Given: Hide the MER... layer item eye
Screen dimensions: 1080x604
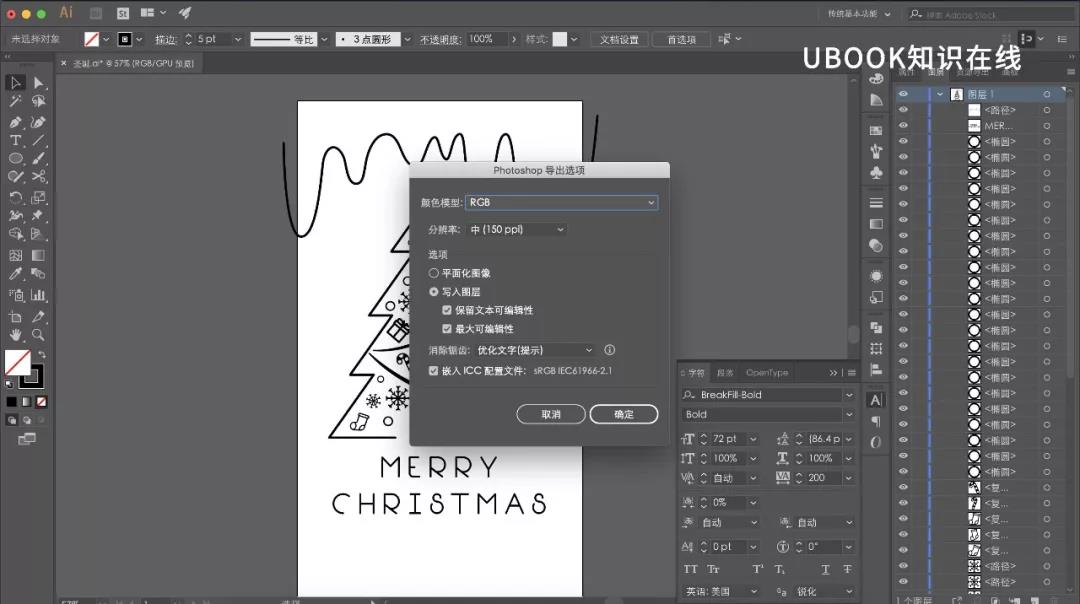Looking at the screenshot, I should pyautogui.click(x=903, y=126).
